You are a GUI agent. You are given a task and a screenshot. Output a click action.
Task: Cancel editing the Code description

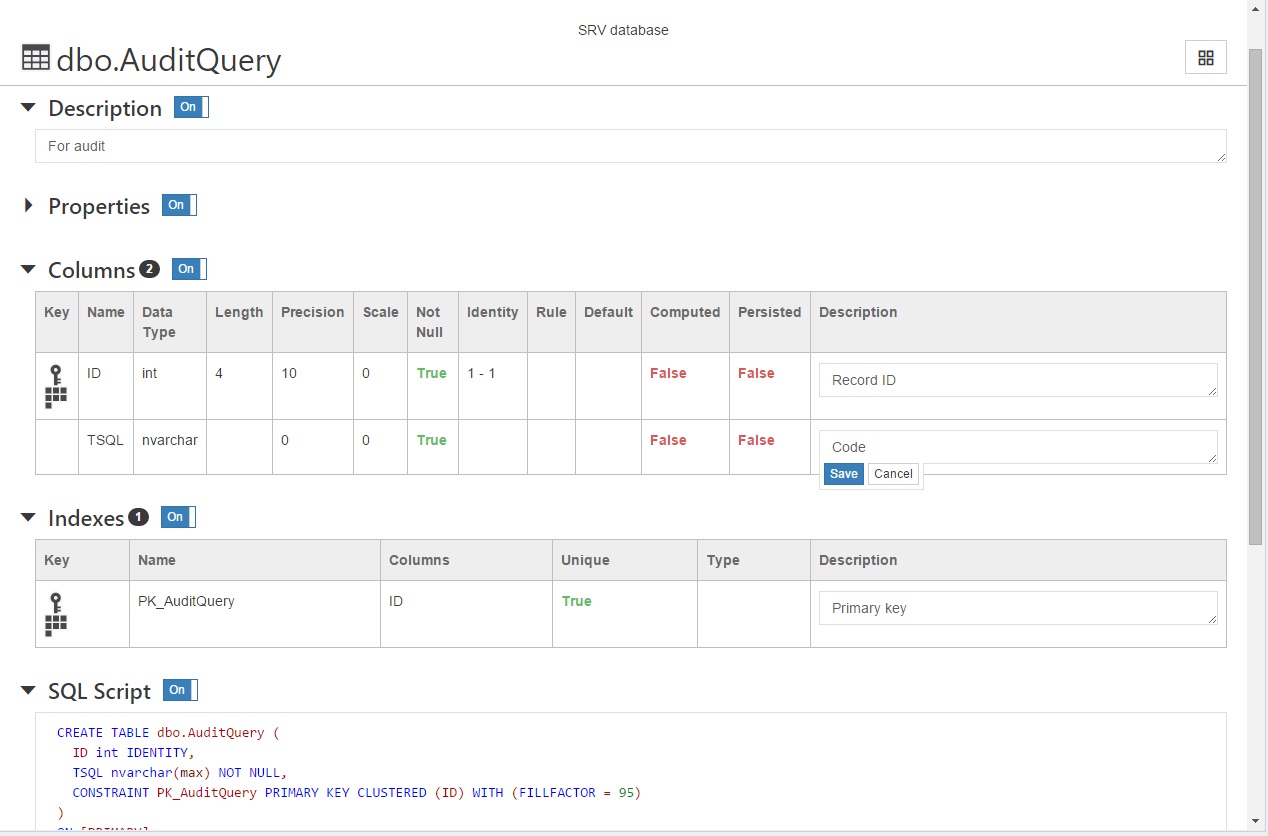(x=892, y=474)
